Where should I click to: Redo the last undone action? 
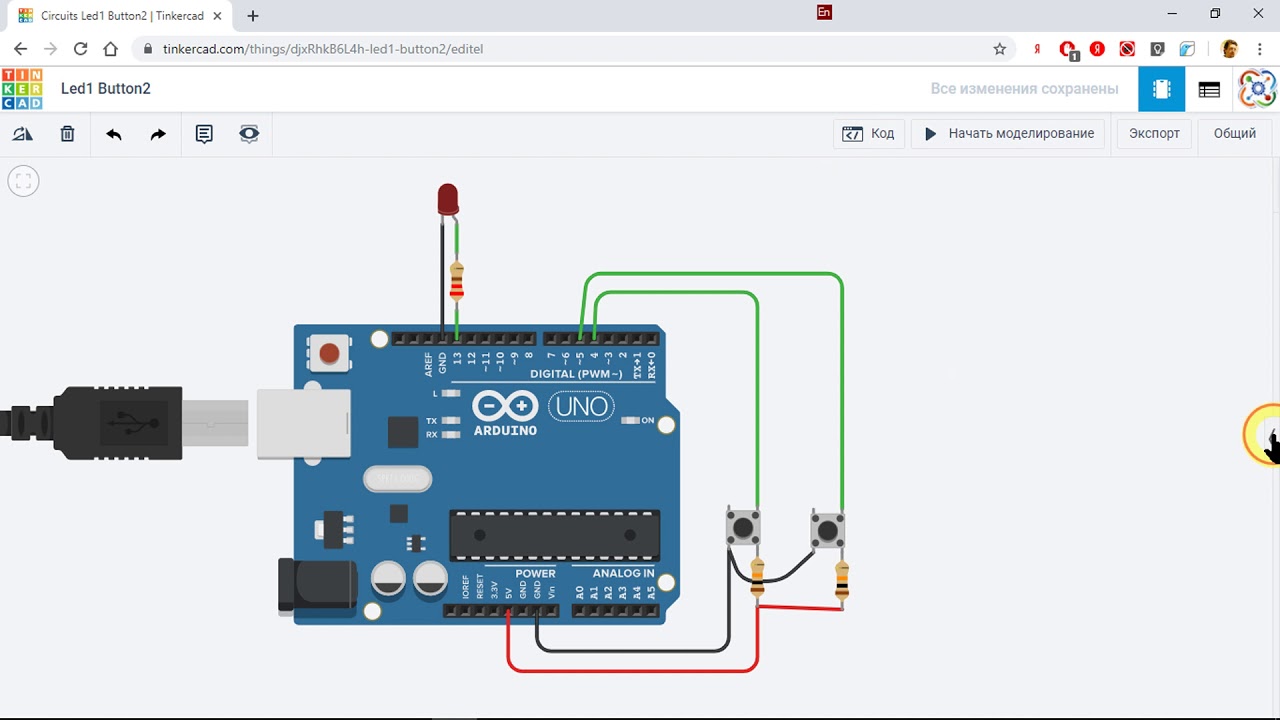pos(158,133)
